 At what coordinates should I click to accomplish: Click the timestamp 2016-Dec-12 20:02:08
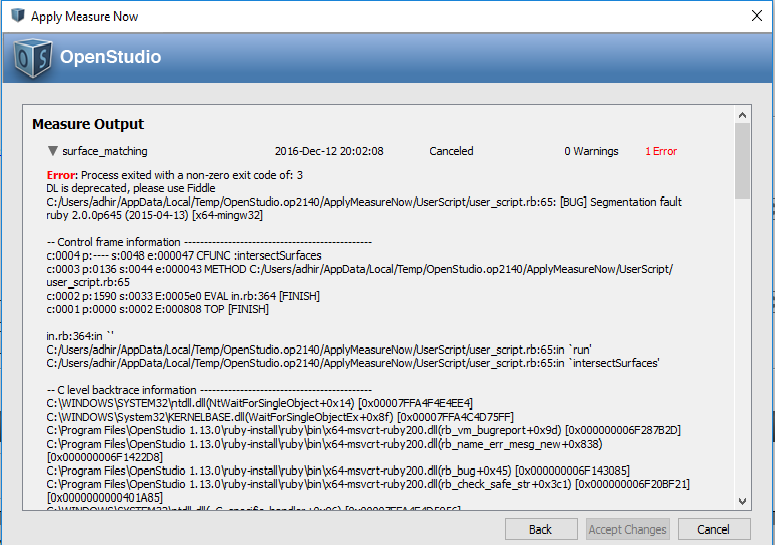329,151
